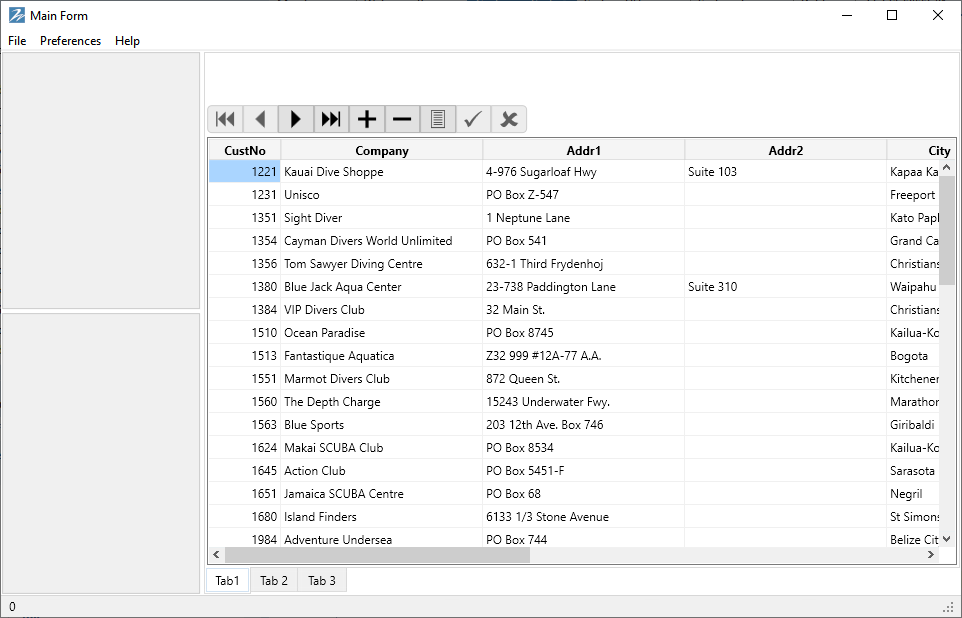962x618 pixels.
Task: Click the grid's scroll left arrow
Action: [216, 555]
